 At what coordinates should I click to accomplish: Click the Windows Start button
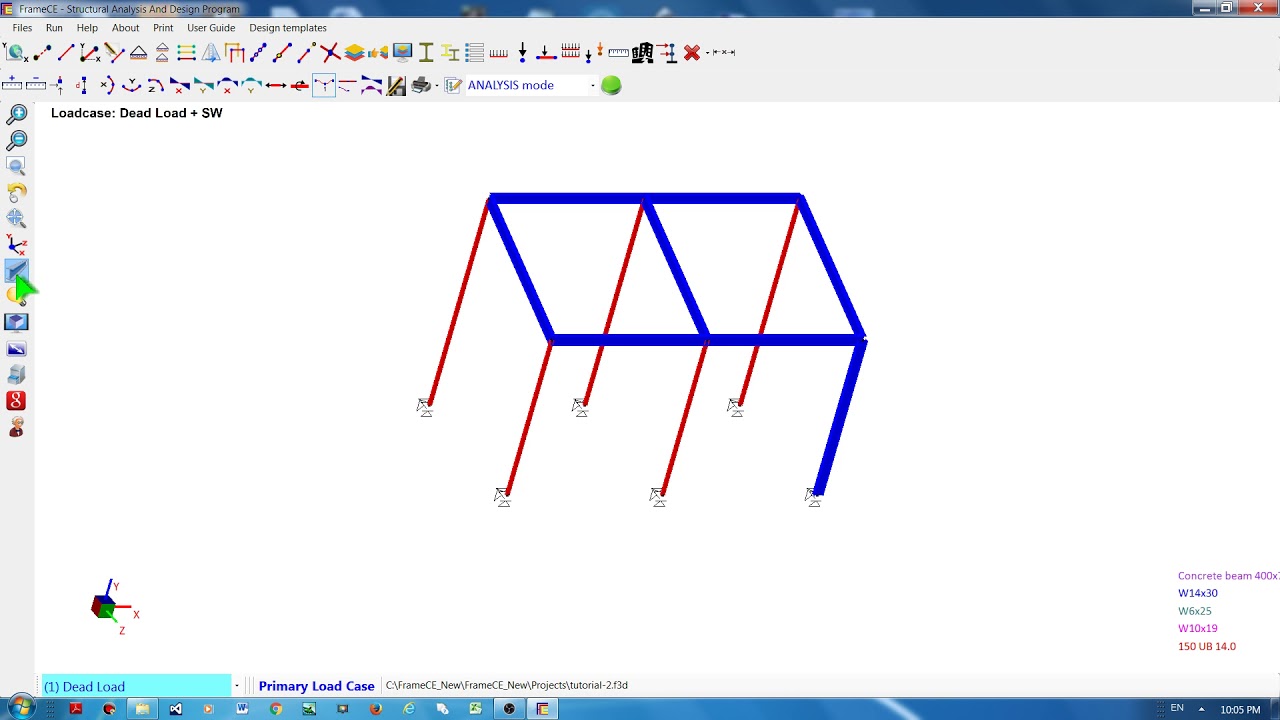(x=20, y=708)
